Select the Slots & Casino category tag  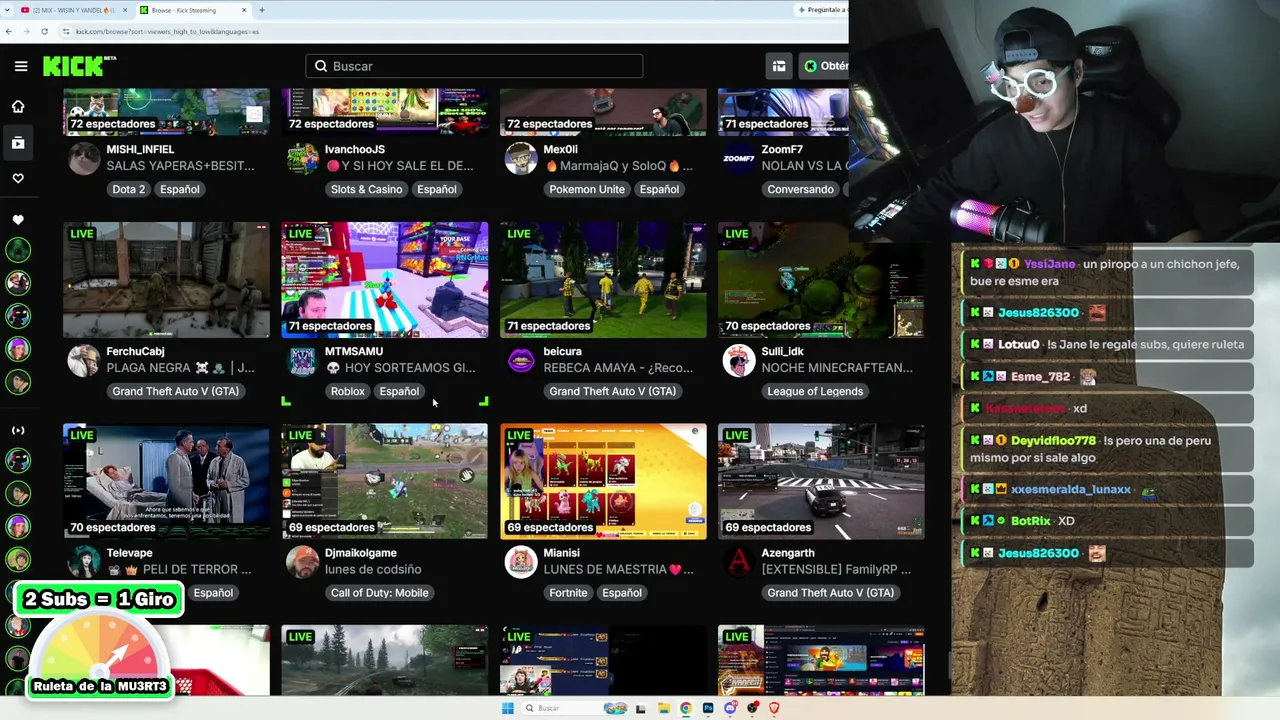point(366,189)
